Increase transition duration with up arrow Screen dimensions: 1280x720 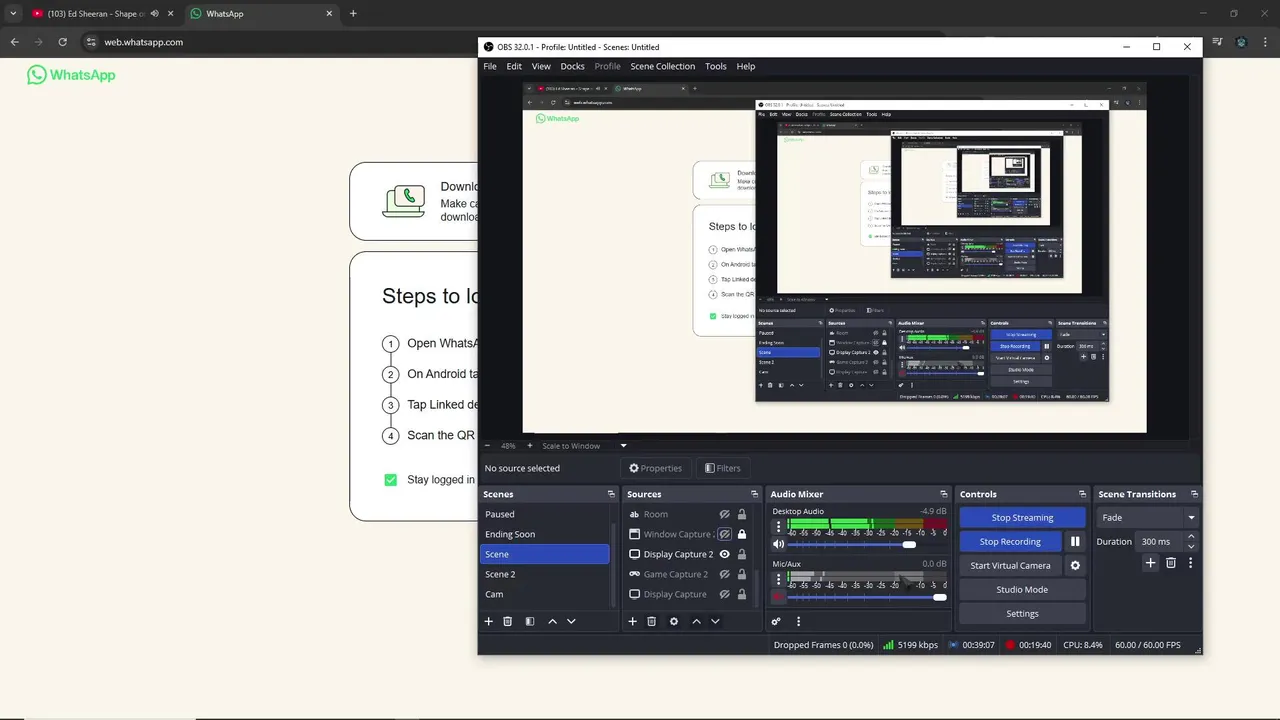(x=1190, y=537)
